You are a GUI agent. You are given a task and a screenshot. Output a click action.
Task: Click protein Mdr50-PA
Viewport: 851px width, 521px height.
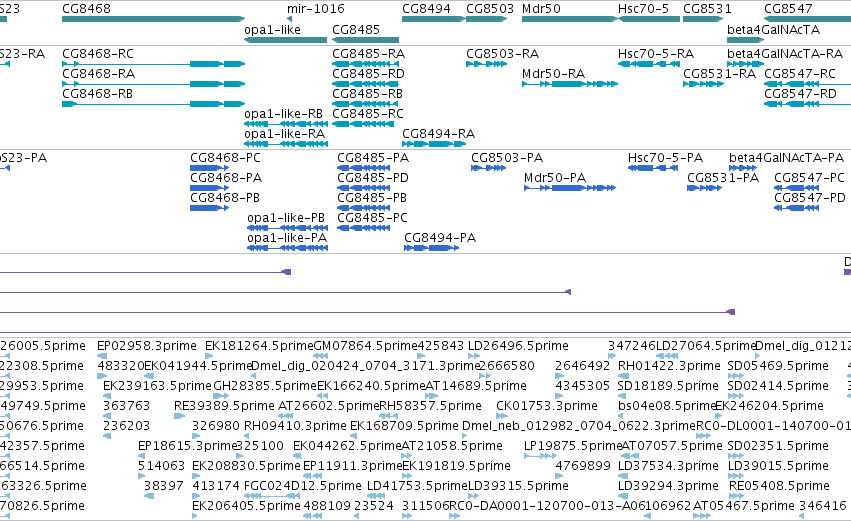point(555,178)
